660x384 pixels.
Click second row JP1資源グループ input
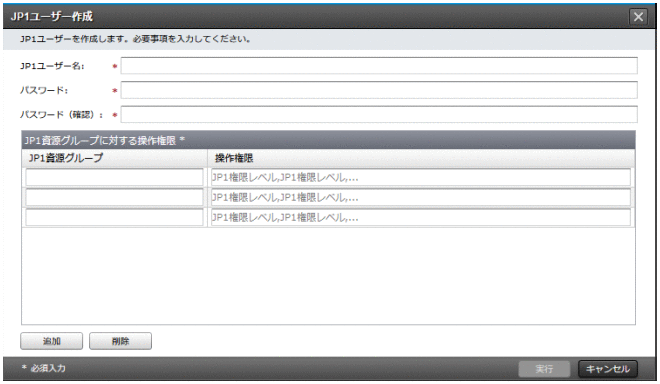(x=114, y=197)
